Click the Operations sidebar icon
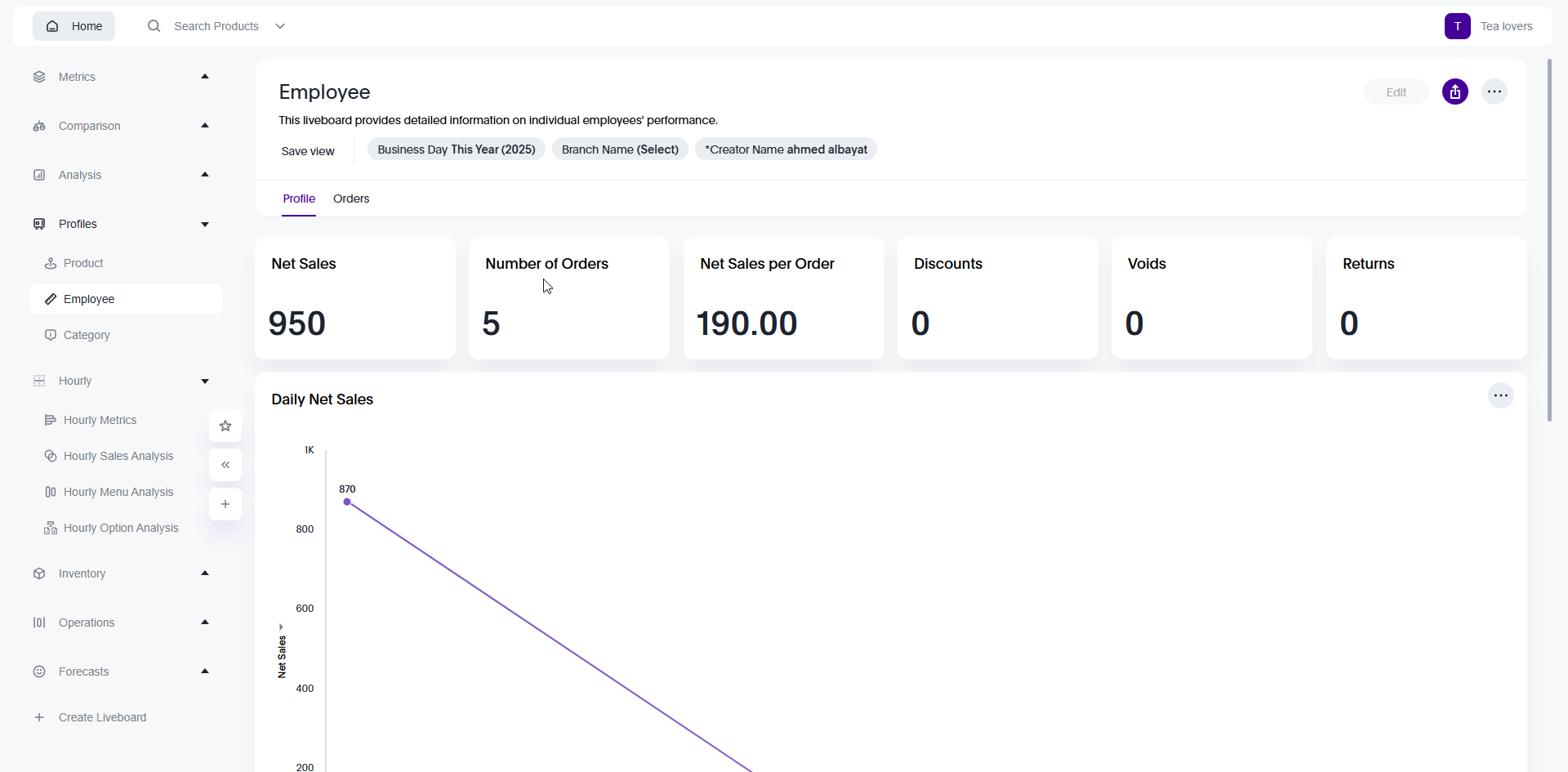This screenshot has width=1568, height=772. point(39,623)
